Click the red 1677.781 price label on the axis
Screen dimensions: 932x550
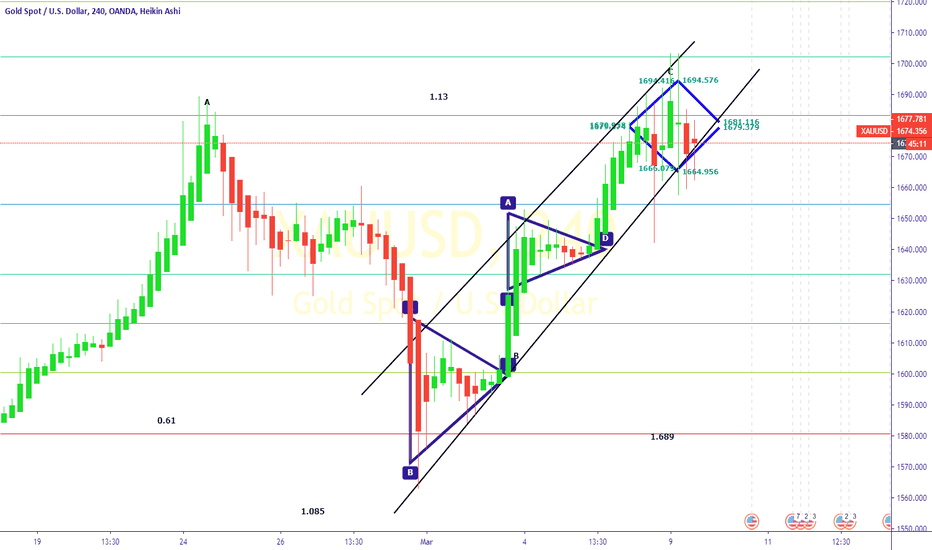click(x=912, y=119)
